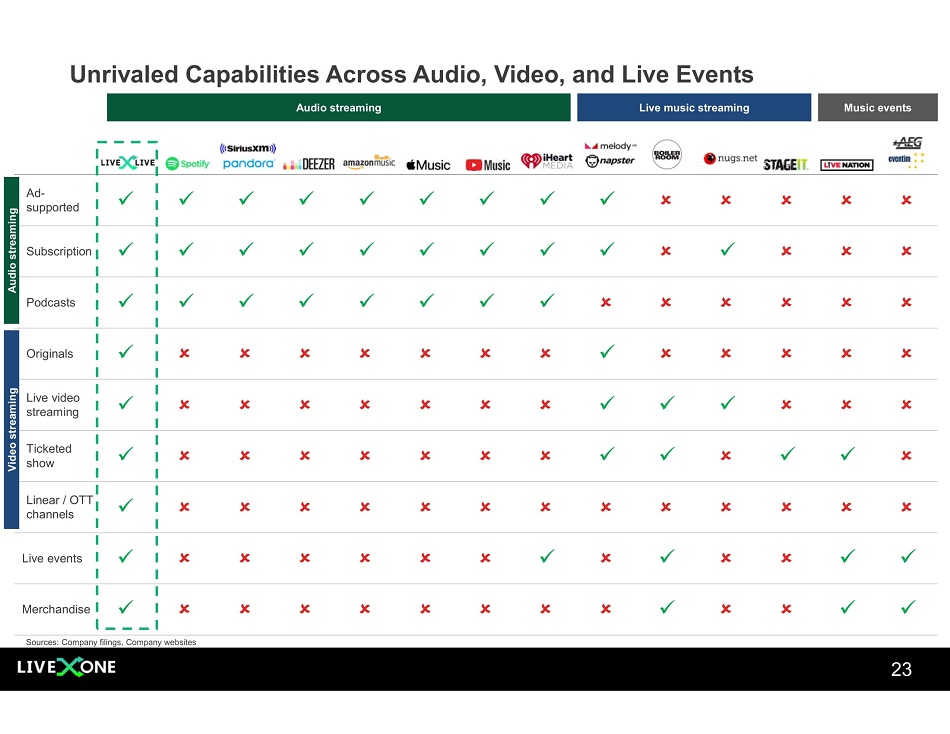
Task: Click LiveXLive's checkmark in Podcasts row
Action: pos(126,302)
